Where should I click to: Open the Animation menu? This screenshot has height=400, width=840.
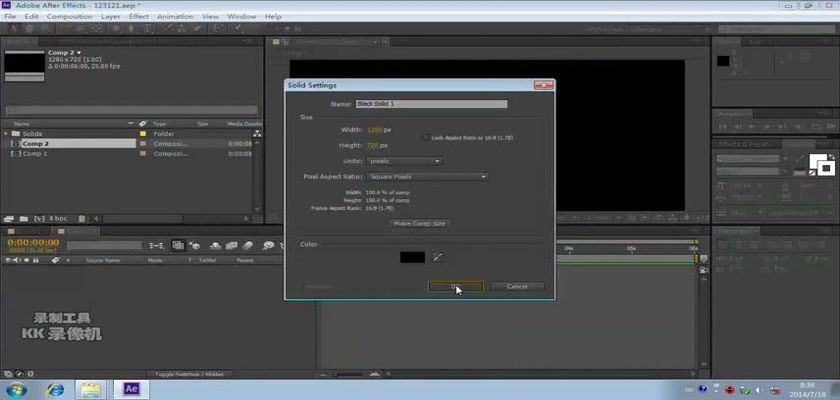coord(175,17)
